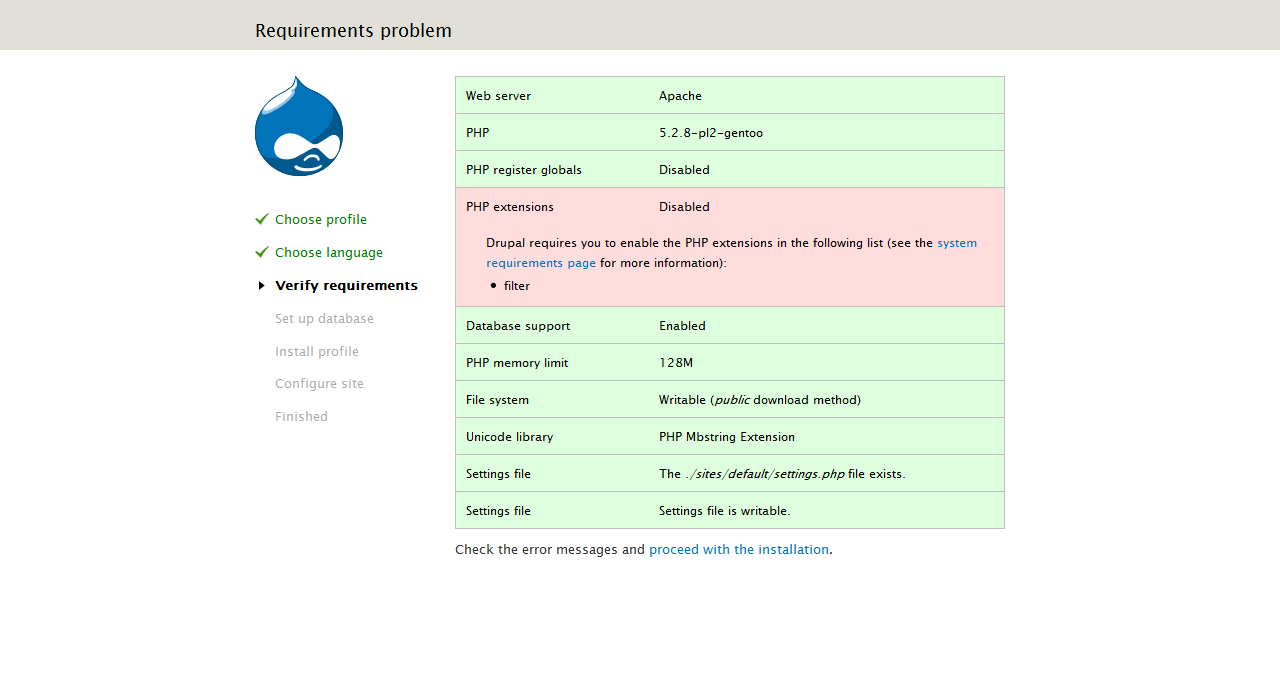Click the Web server row label
The width and height of the screenshot is (1280, 698).
498,96
